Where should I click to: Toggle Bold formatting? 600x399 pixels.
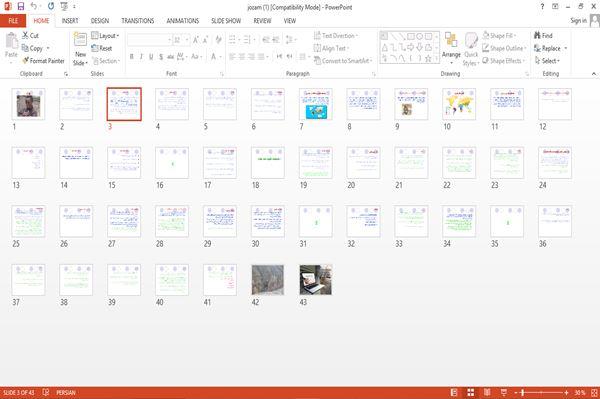132,57
